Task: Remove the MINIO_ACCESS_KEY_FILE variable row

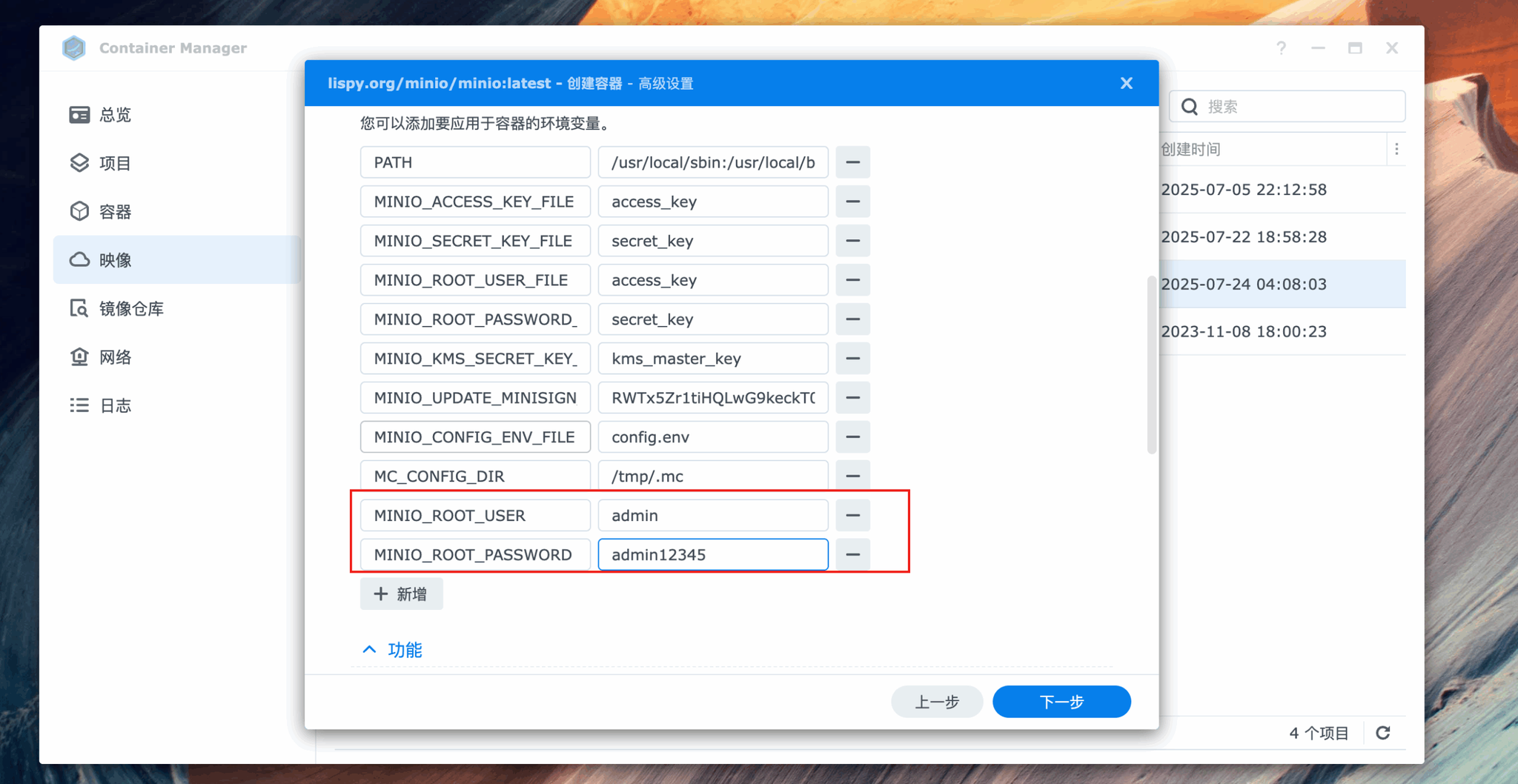Action: pyautogui.click(x=852, y=202)
